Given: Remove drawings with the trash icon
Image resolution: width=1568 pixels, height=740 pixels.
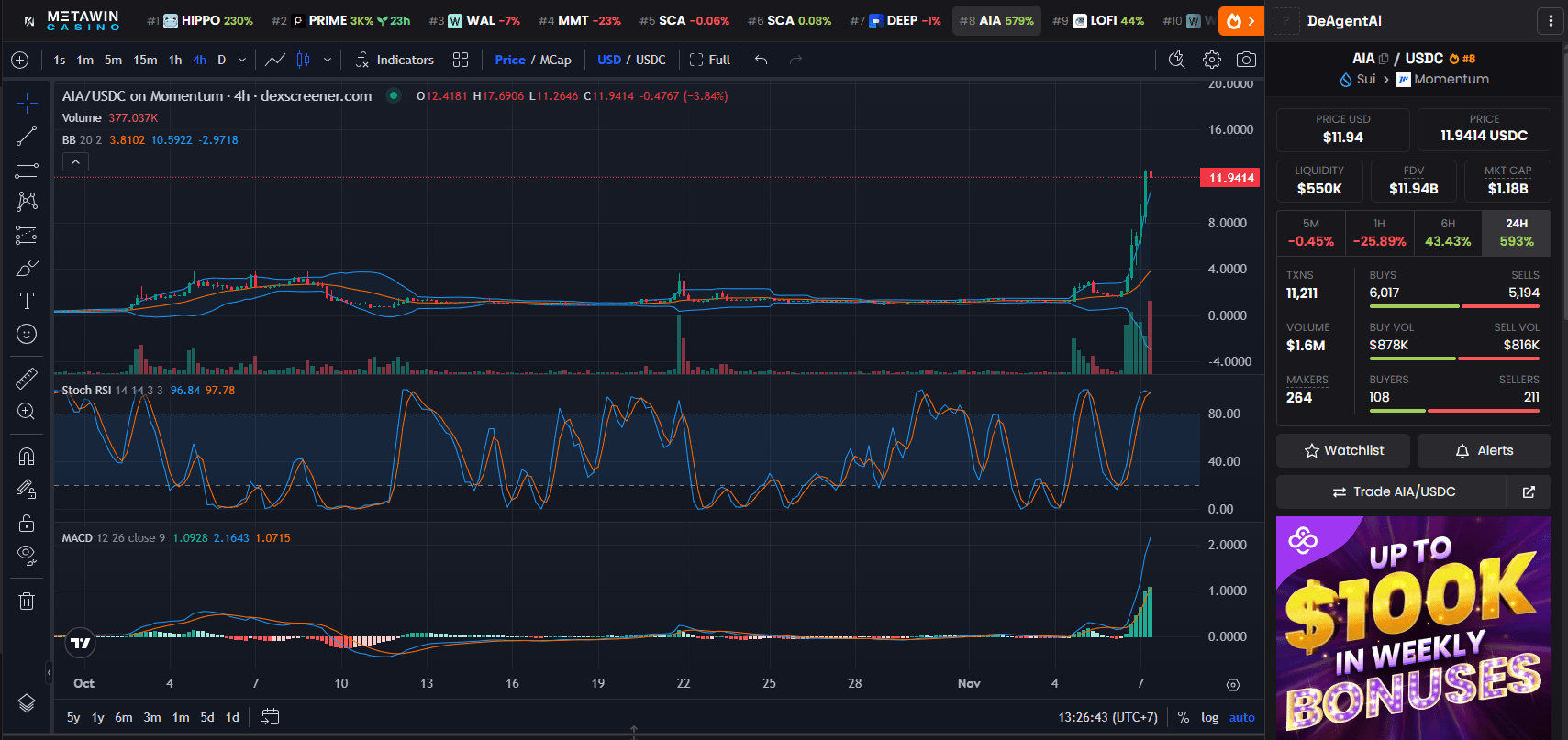Looking at the screenshot, I should point(27,601).
